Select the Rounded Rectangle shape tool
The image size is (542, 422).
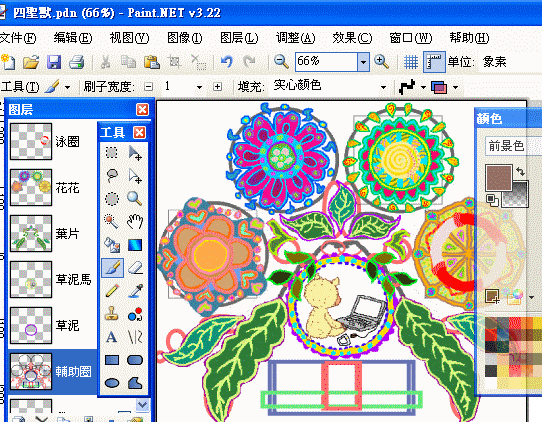click(135, 360)
